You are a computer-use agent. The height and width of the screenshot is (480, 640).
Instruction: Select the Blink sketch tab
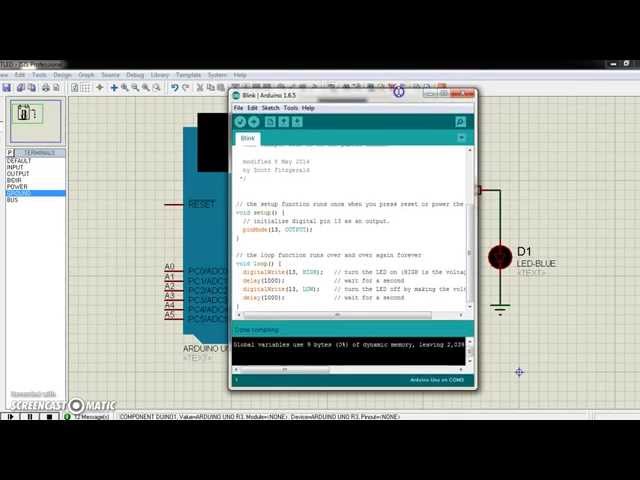point(248,138)
